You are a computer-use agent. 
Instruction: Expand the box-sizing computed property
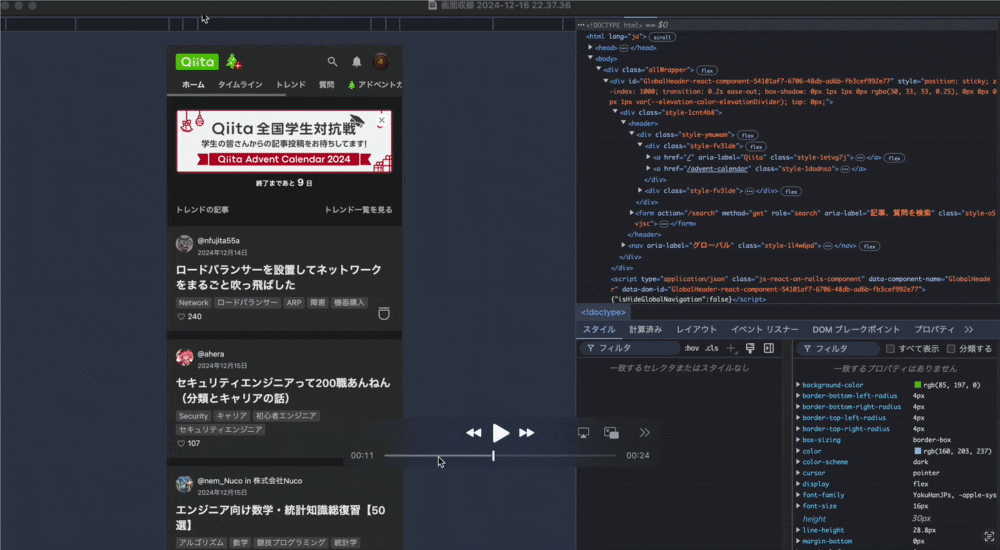(798, 440)
